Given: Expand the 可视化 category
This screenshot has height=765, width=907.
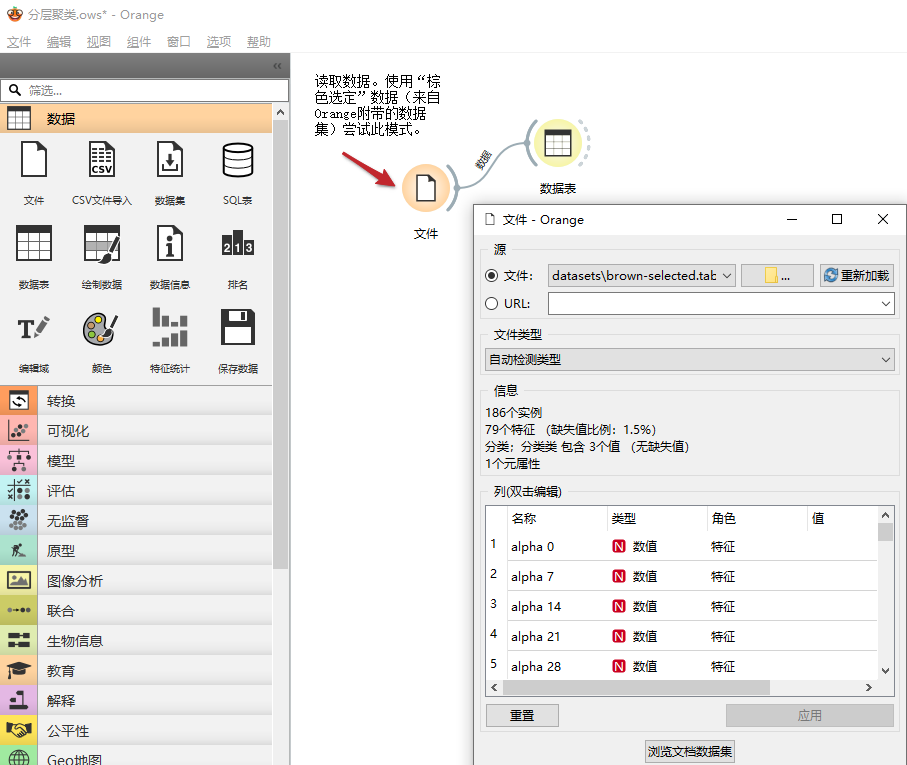Looking at the screenshot, I should click(x=136, y=431).
